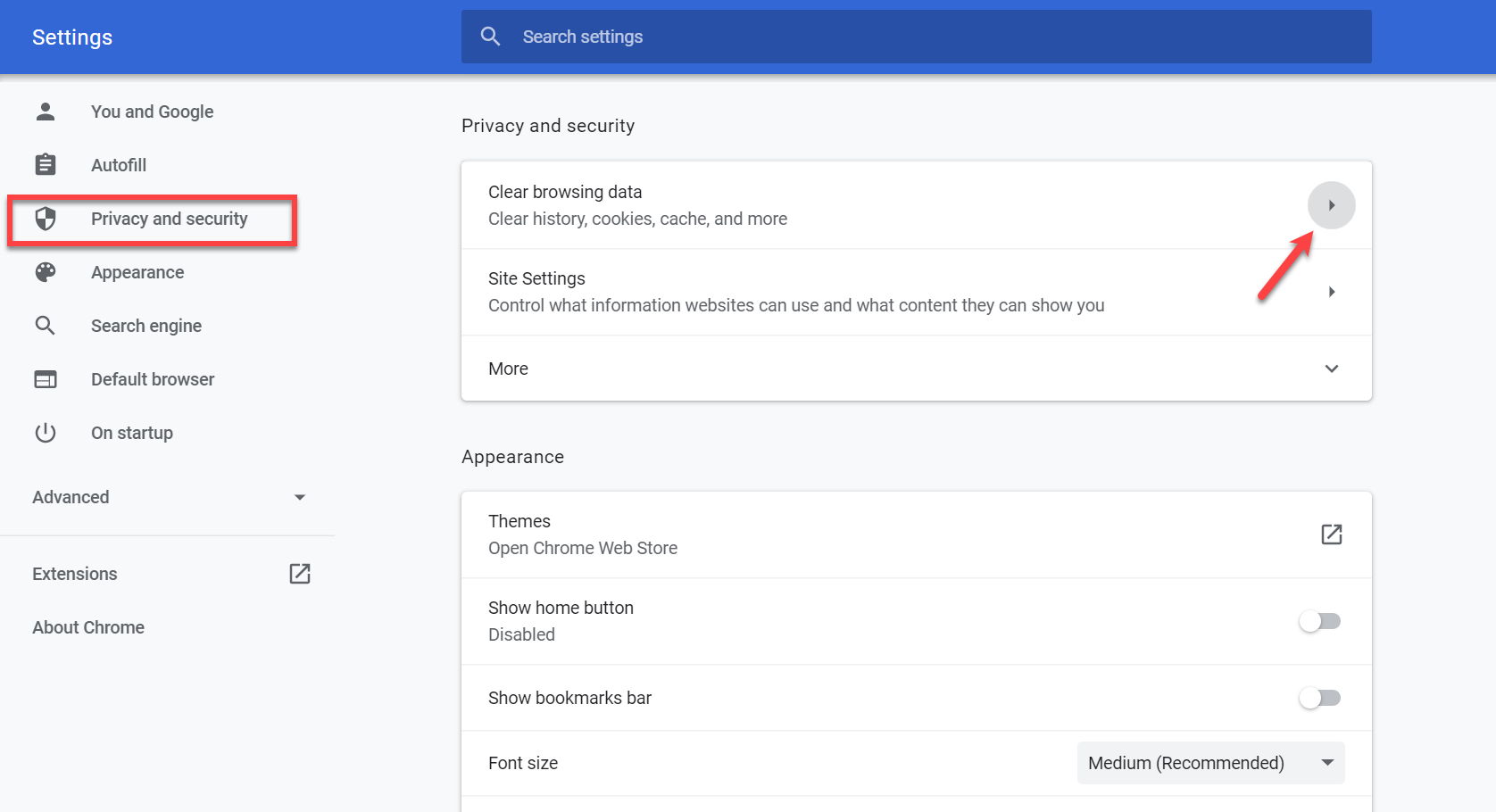Go to About Chrome page
The image size is (1496, 812).
(x=88, y=627)
